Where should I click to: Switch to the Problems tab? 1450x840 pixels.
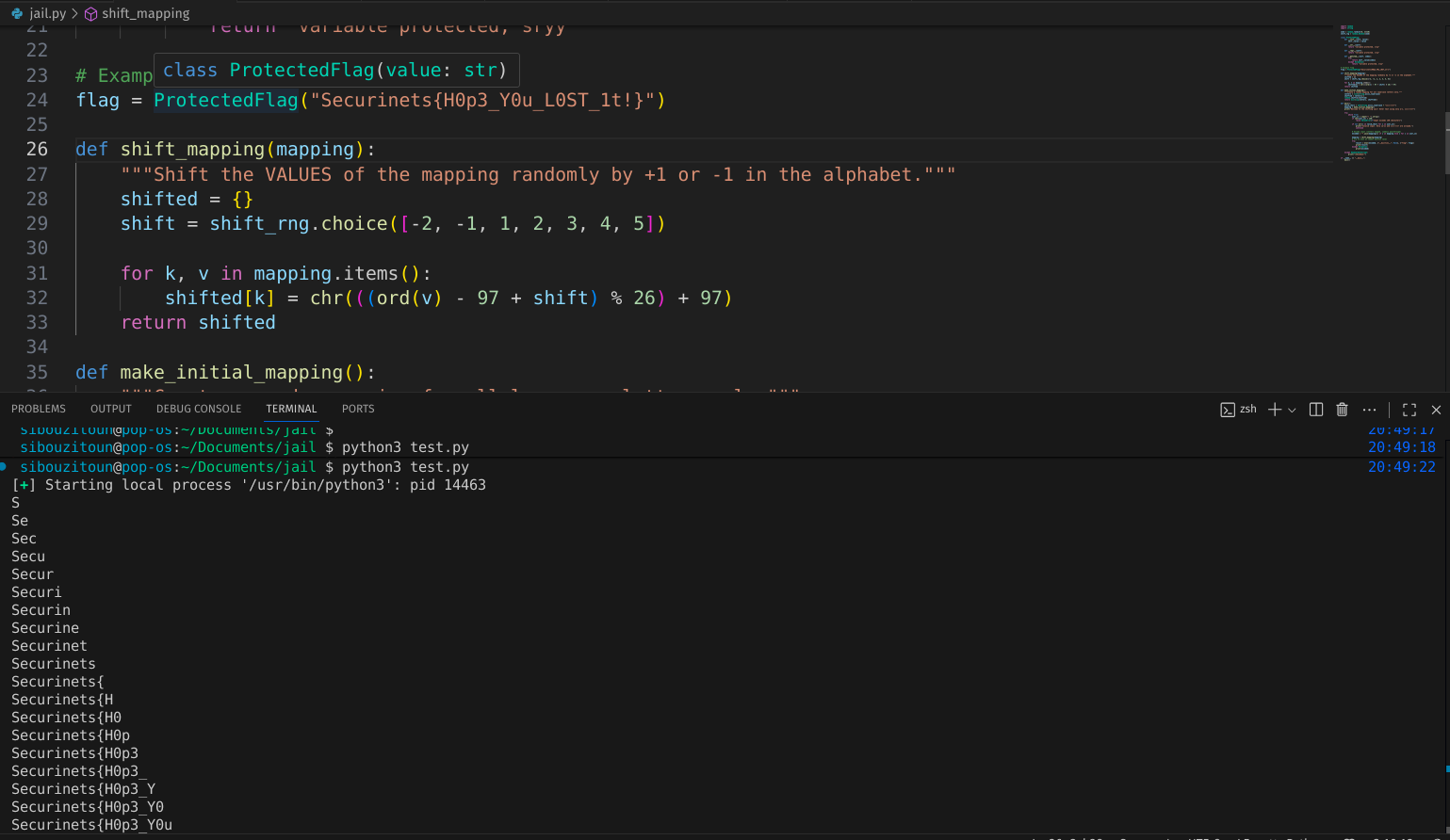tap(39, 409)
